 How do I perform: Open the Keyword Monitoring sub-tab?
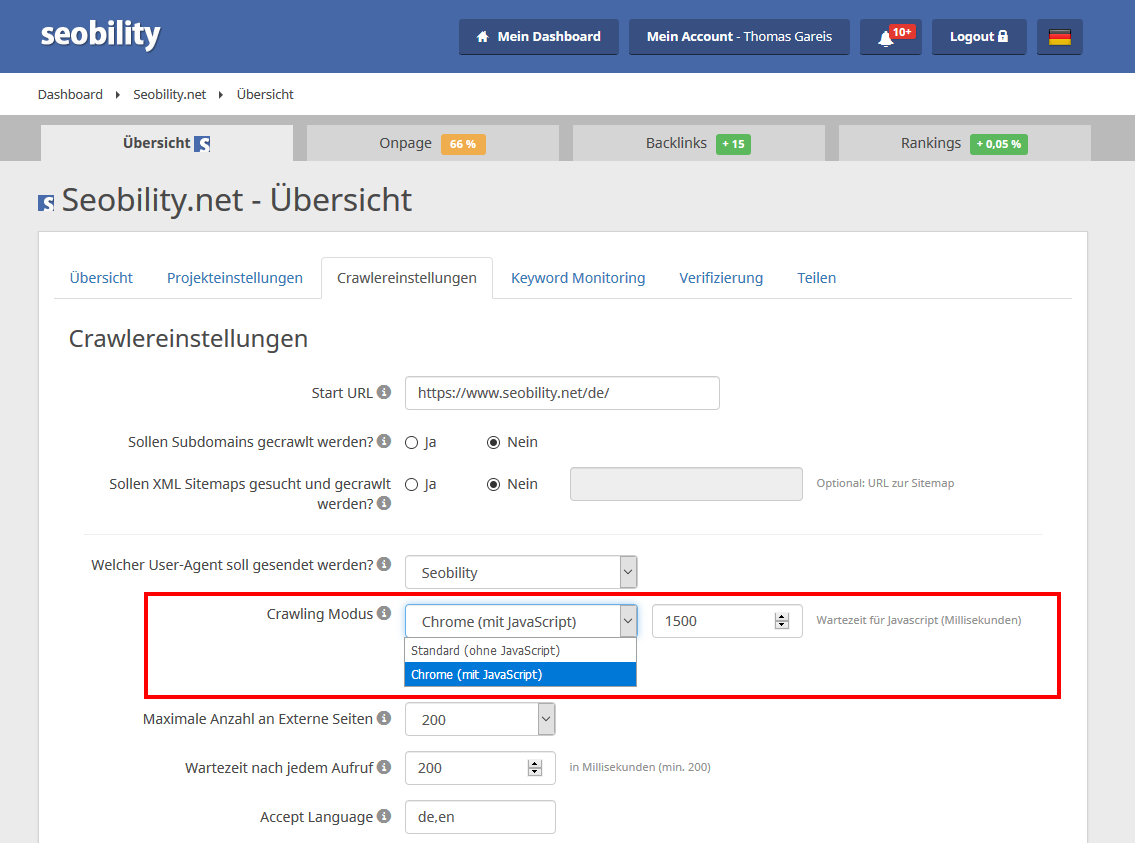[x=578, y=278]
